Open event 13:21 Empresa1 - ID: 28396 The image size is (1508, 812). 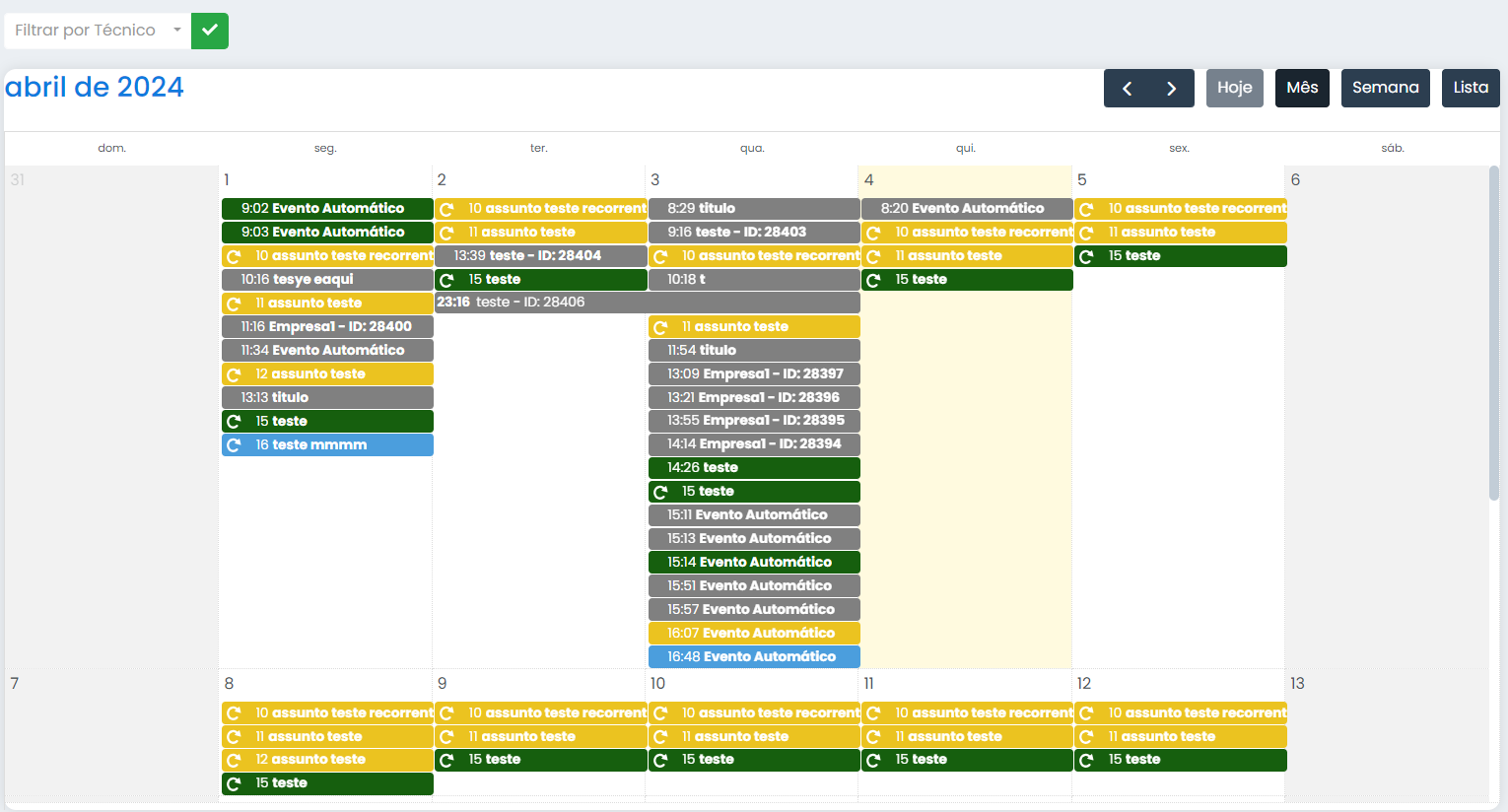[x=754, y=398]
